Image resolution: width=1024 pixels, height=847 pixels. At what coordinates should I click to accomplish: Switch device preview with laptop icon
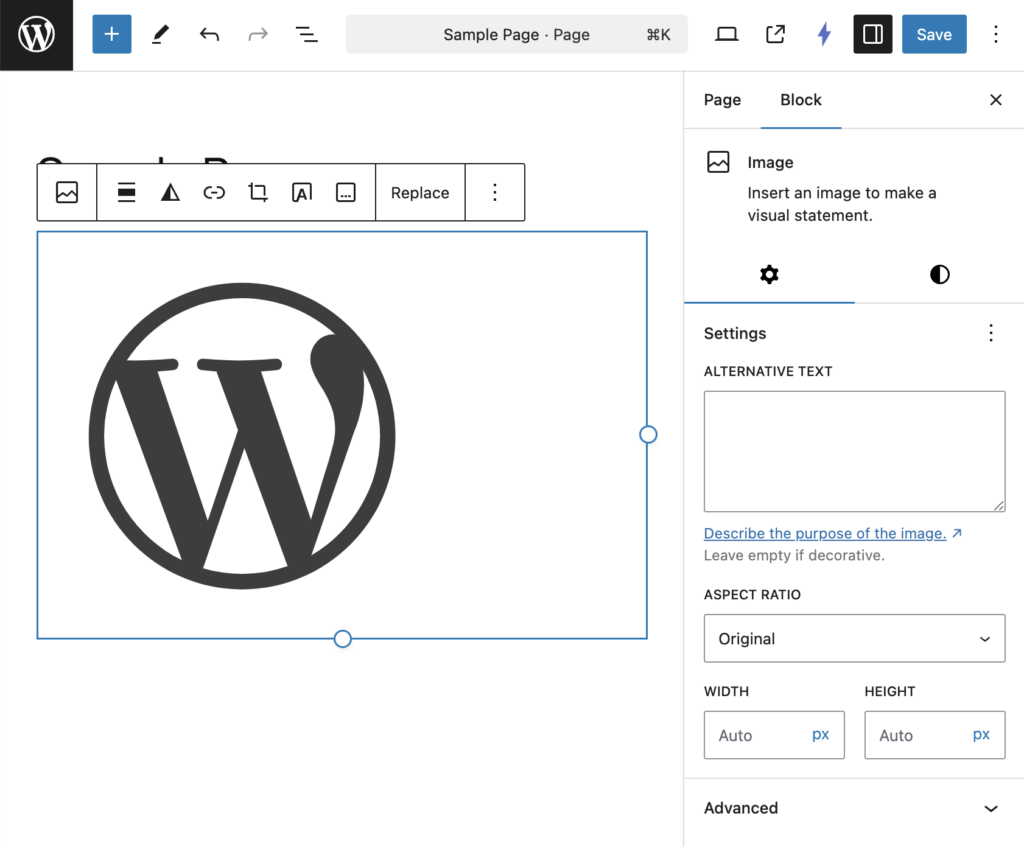click(726, 34)
